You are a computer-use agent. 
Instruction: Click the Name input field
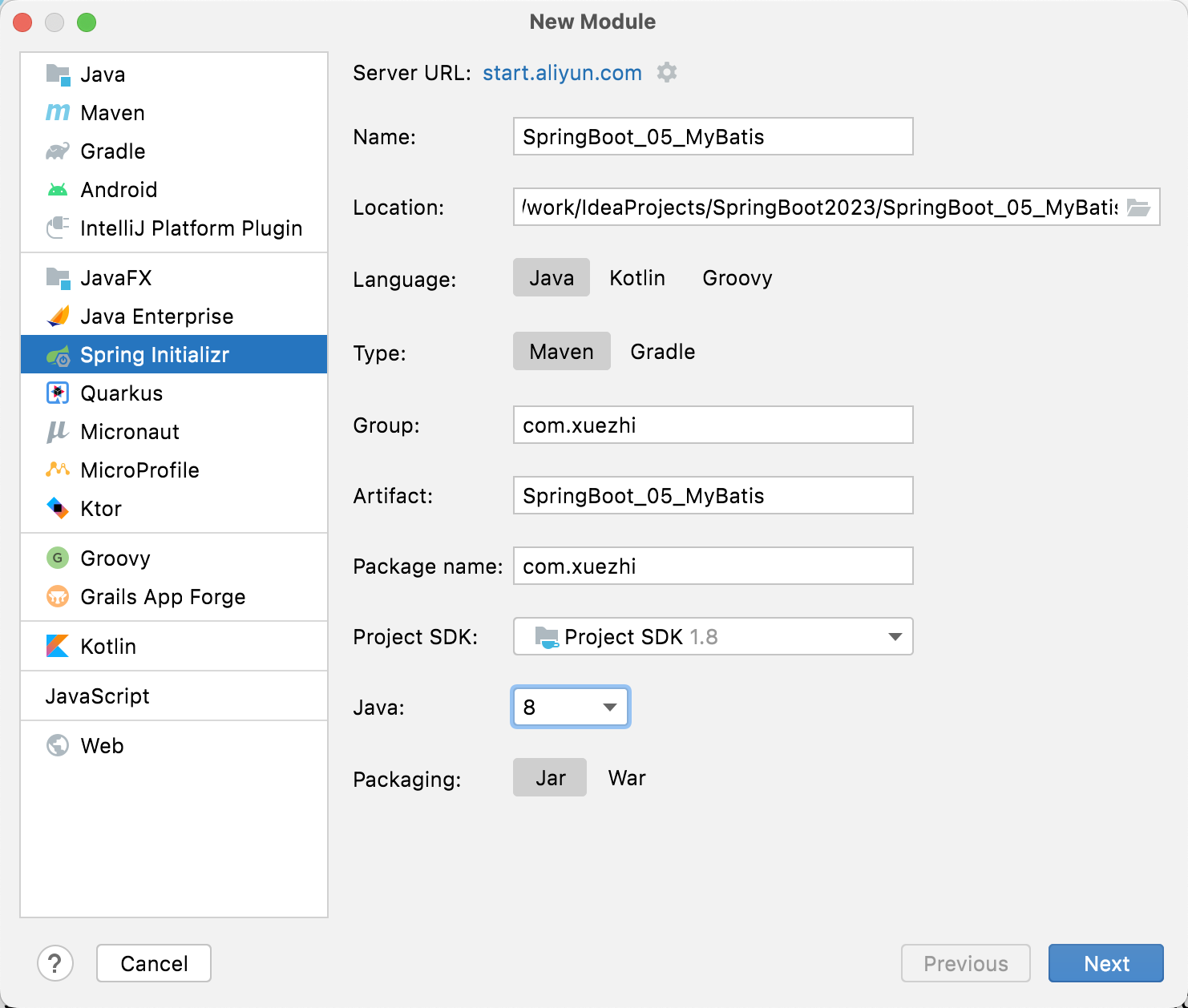[x=713, y=137]
